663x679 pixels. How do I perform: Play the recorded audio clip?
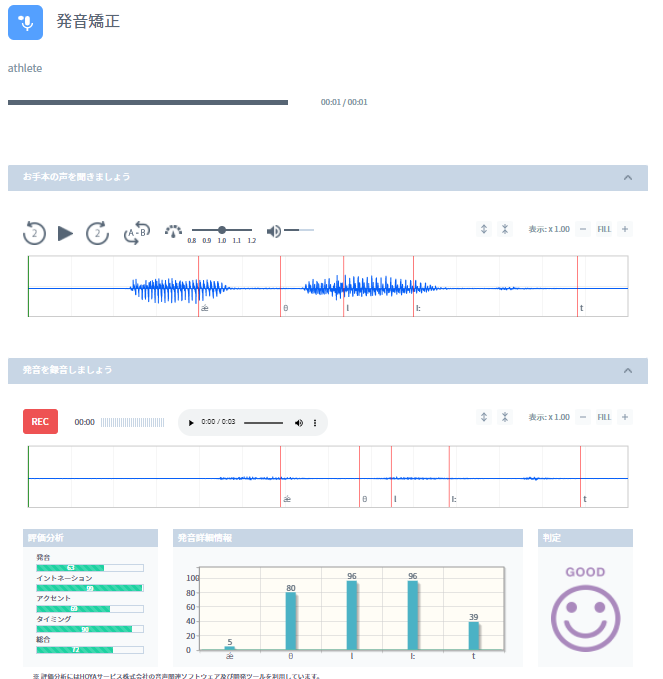click(191, 423)
